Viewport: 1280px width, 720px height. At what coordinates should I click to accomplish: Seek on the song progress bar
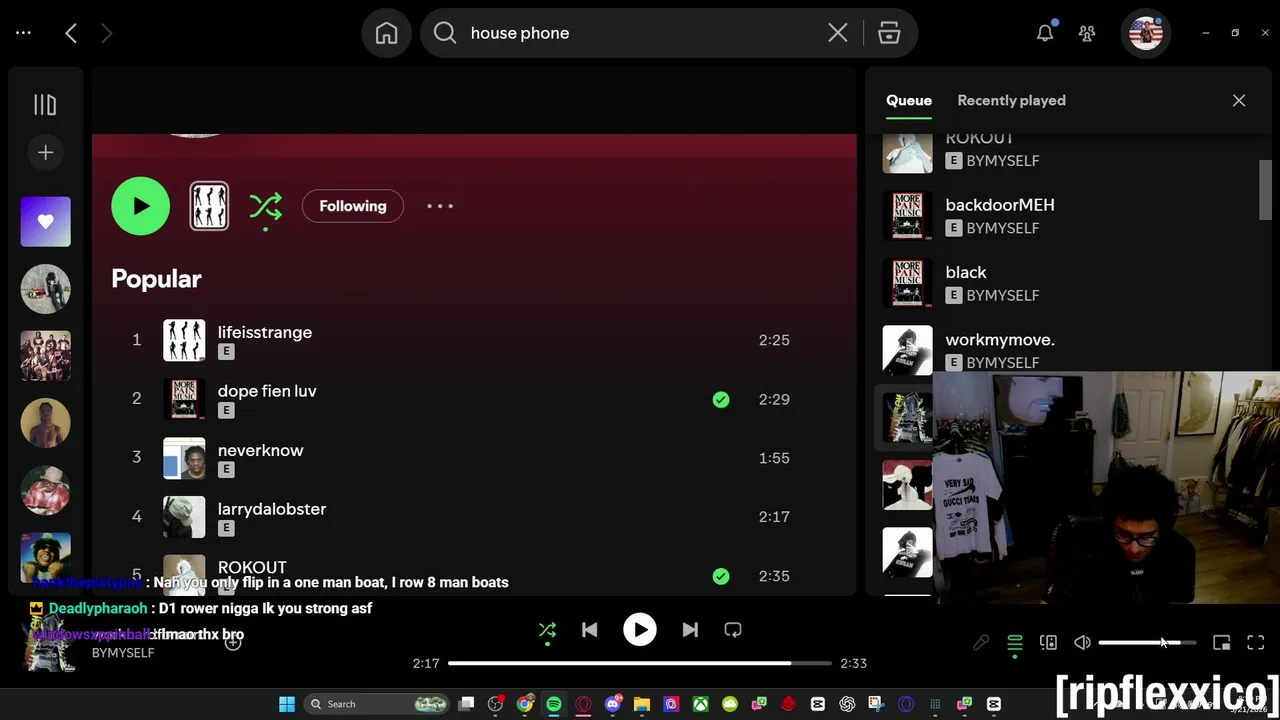[640, 663]
